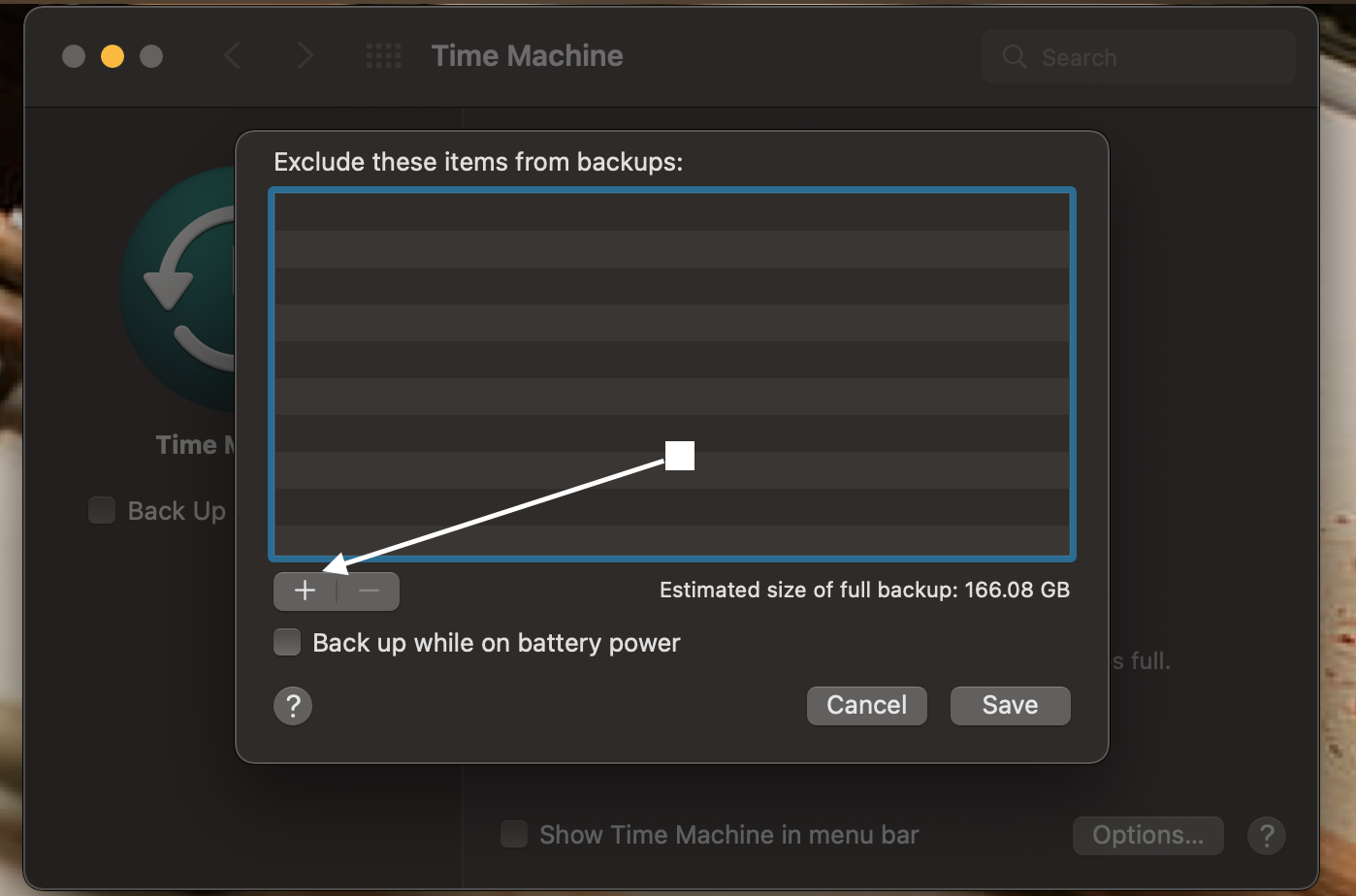Save the exclusion settings
The image size is (1356, 896).
1010,705
